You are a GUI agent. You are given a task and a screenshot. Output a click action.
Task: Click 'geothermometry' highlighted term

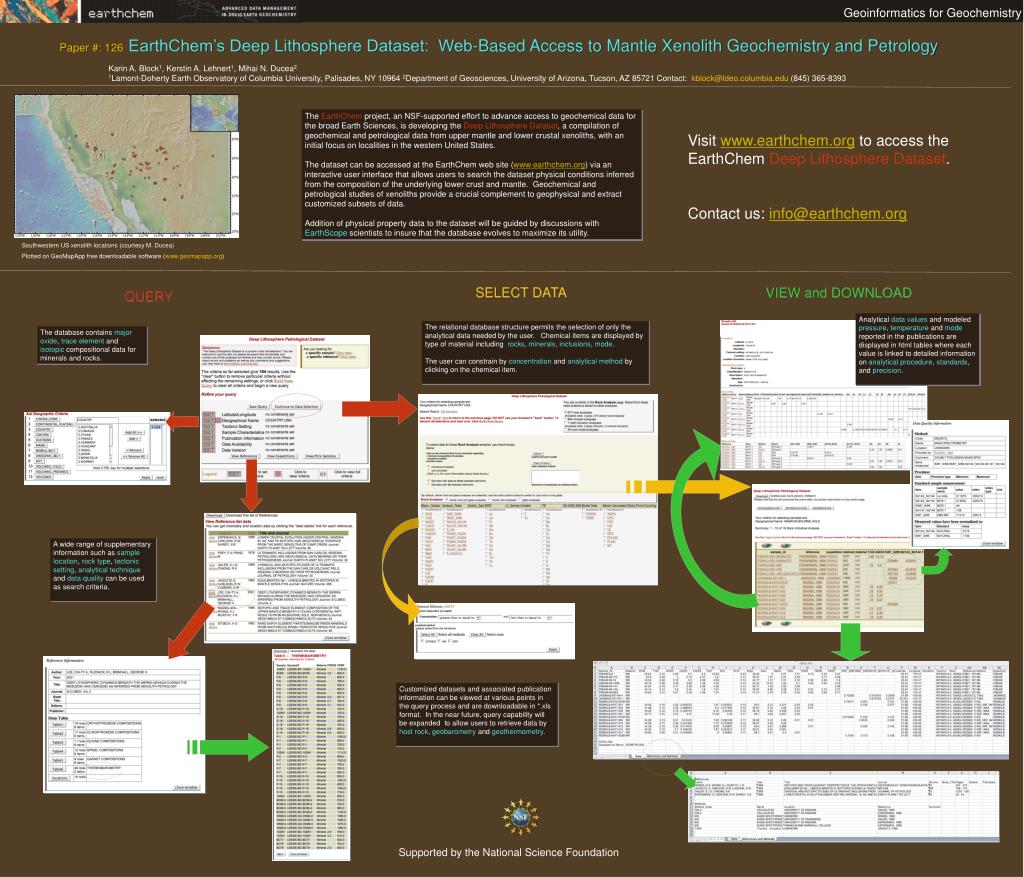(x=517, y=731)
